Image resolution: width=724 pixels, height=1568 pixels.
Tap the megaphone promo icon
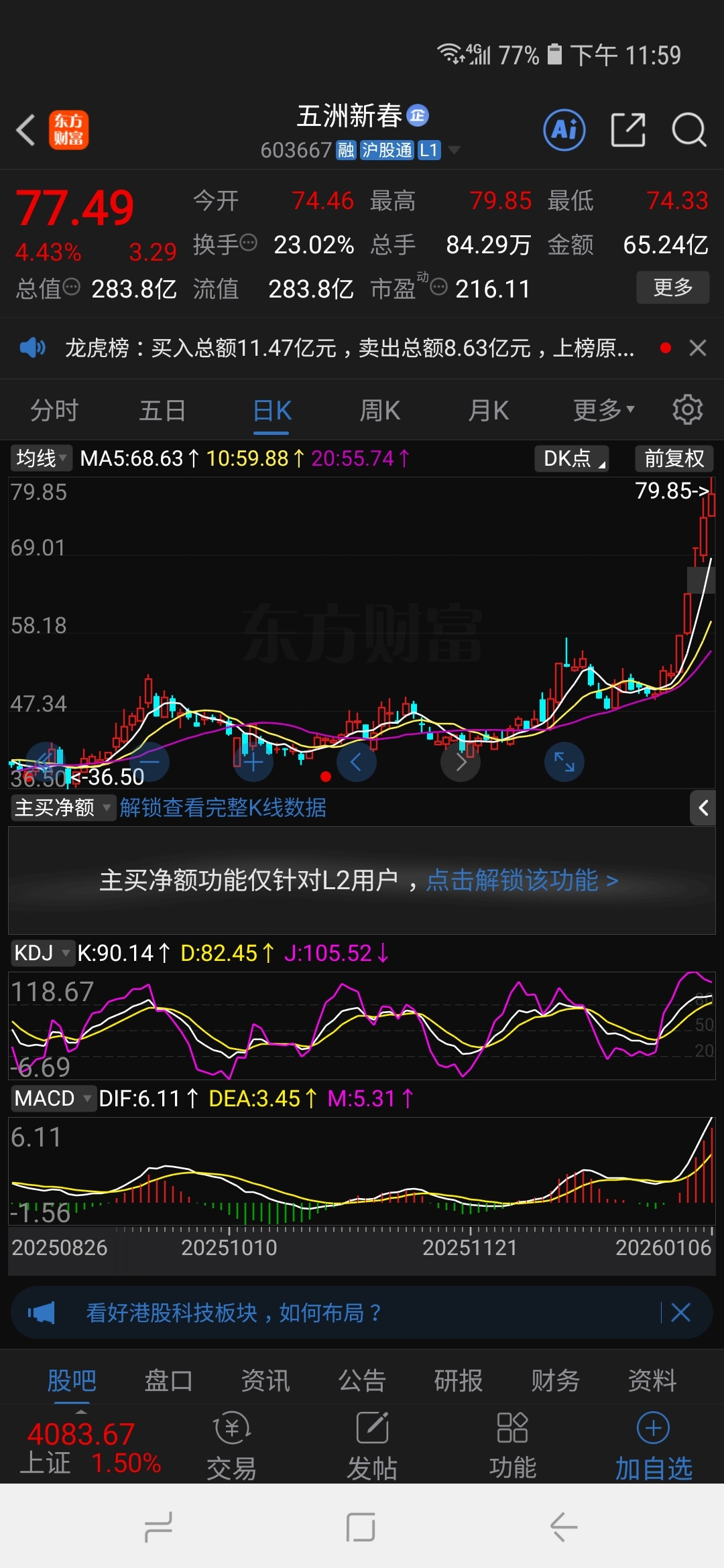41,1312
